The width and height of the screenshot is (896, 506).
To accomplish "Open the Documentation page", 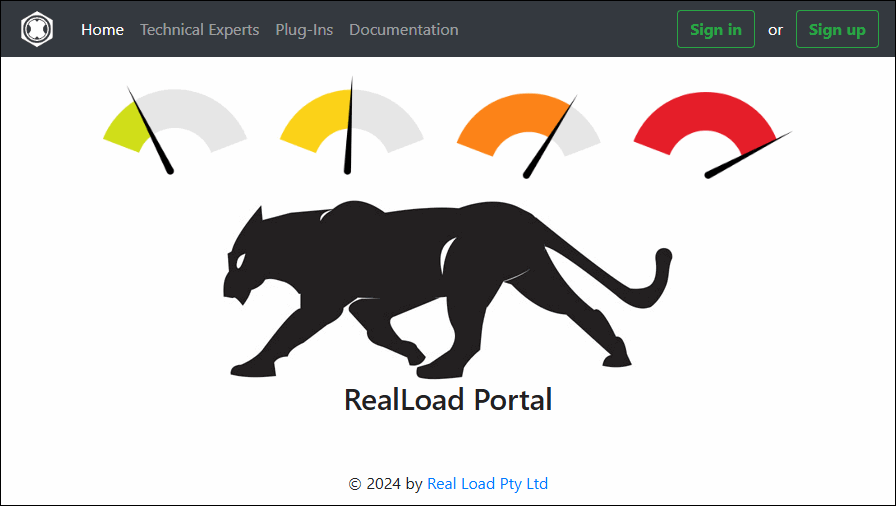I will pyautogui.click(x=403, y=30).
